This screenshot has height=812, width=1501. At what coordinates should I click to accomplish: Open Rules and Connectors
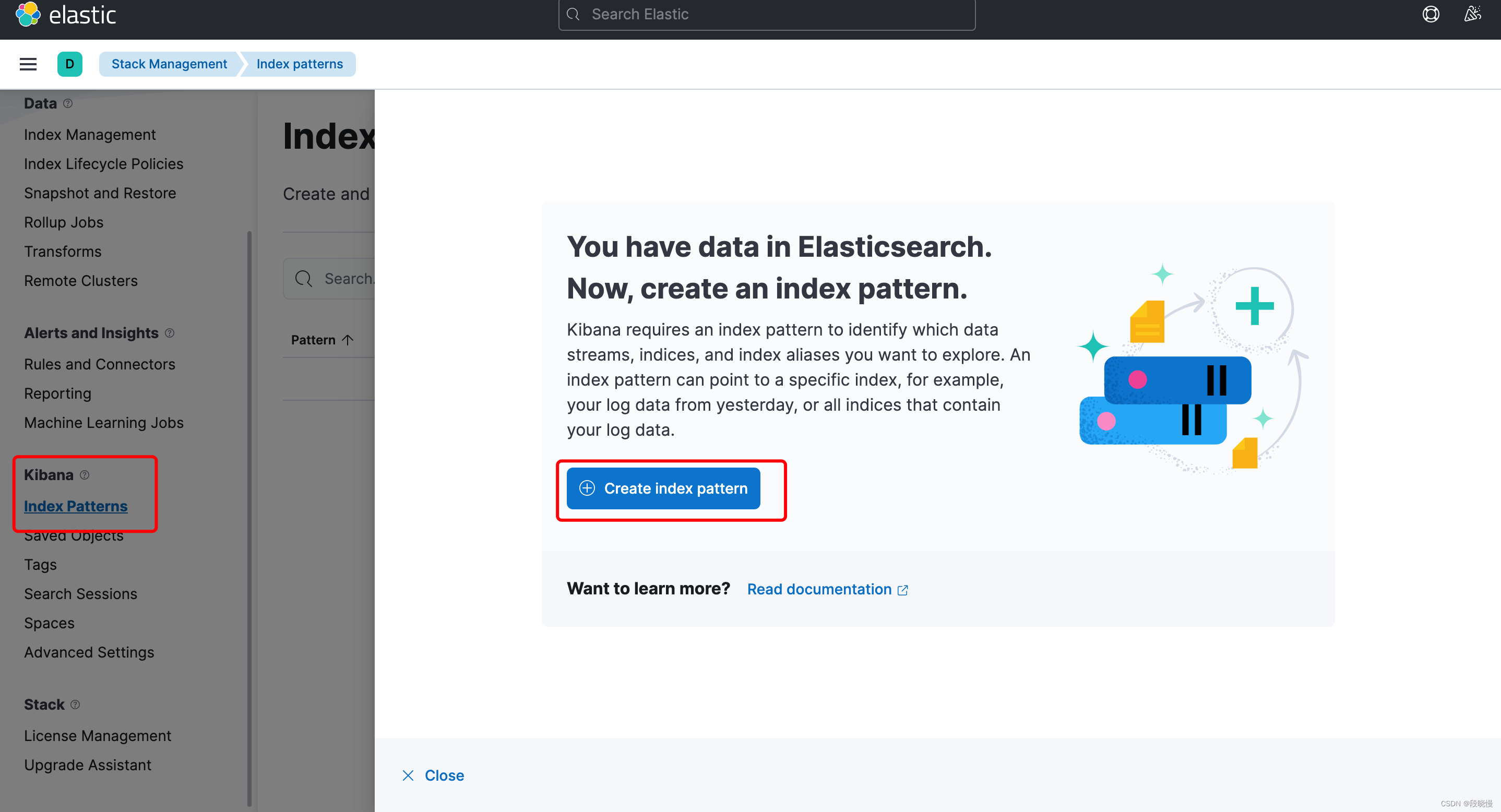[100, 364]
